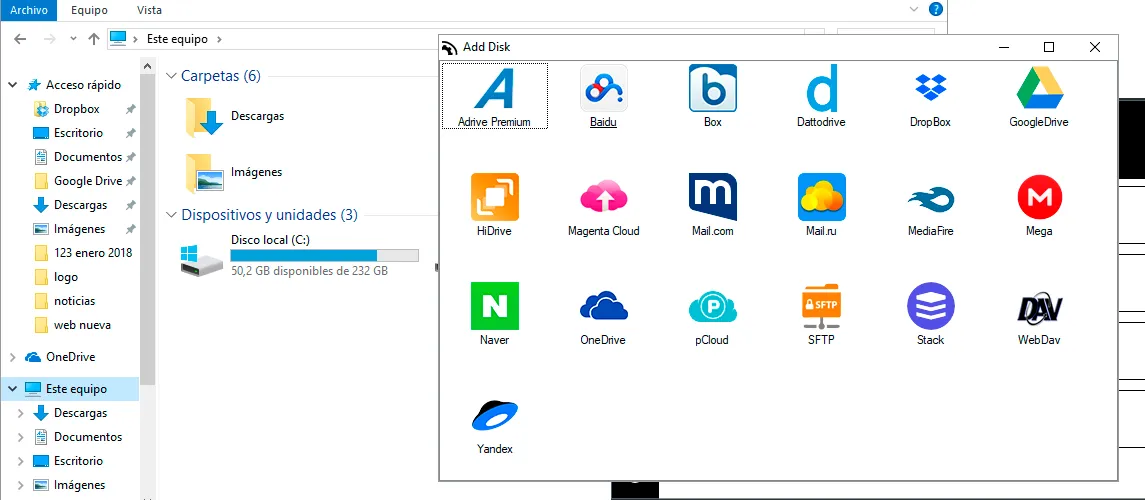Open the Archivo menu
Screen dimensions: 1145x500
(x=28, y=10)
